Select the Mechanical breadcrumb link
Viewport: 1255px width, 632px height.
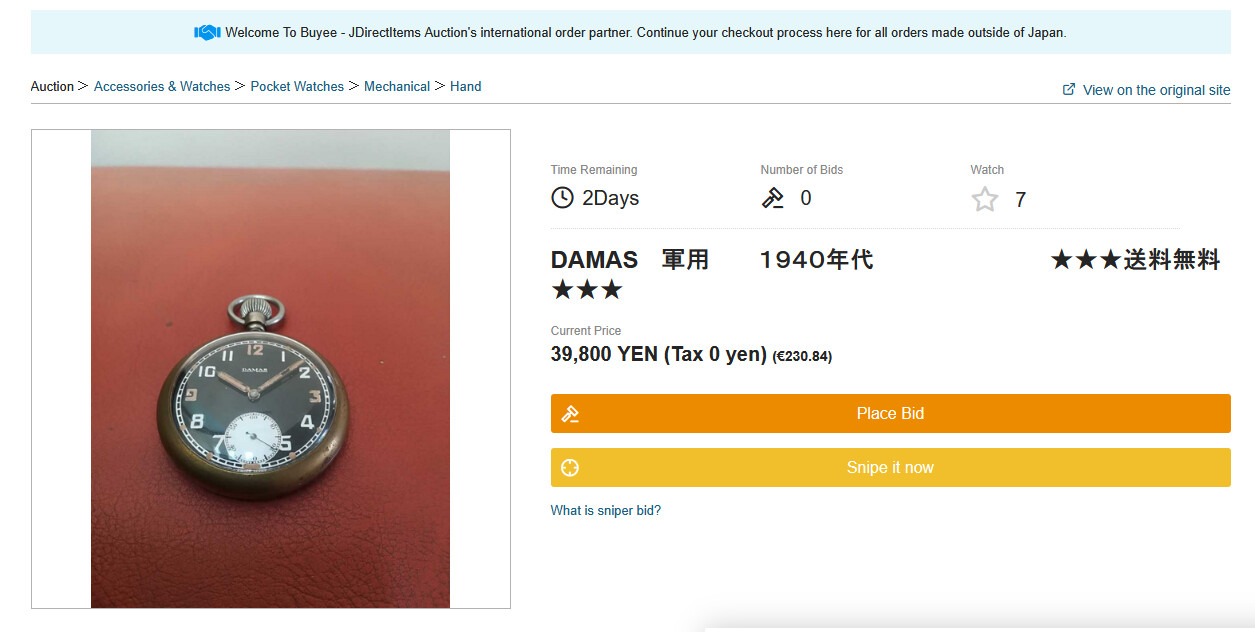397,87
